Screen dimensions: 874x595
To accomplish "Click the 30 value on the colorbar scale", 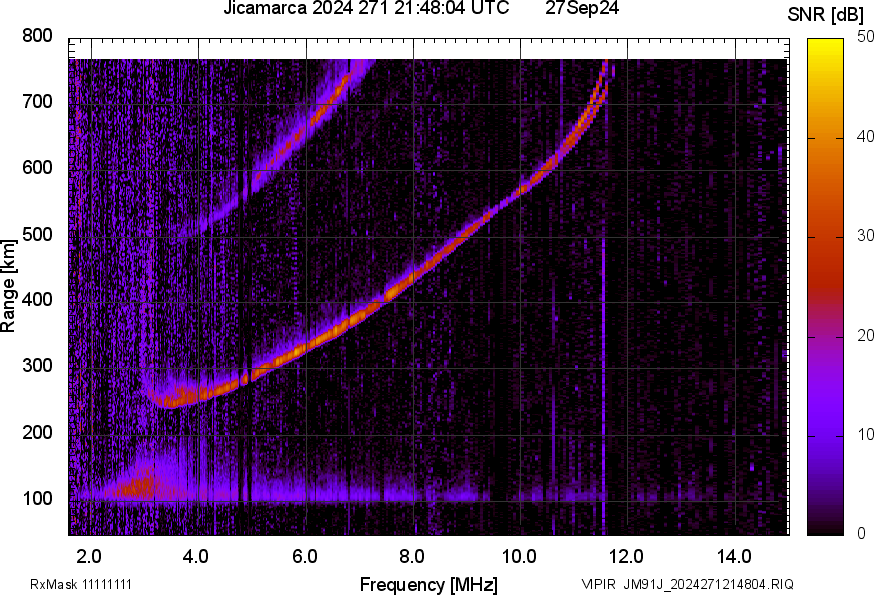I will 865,236.
